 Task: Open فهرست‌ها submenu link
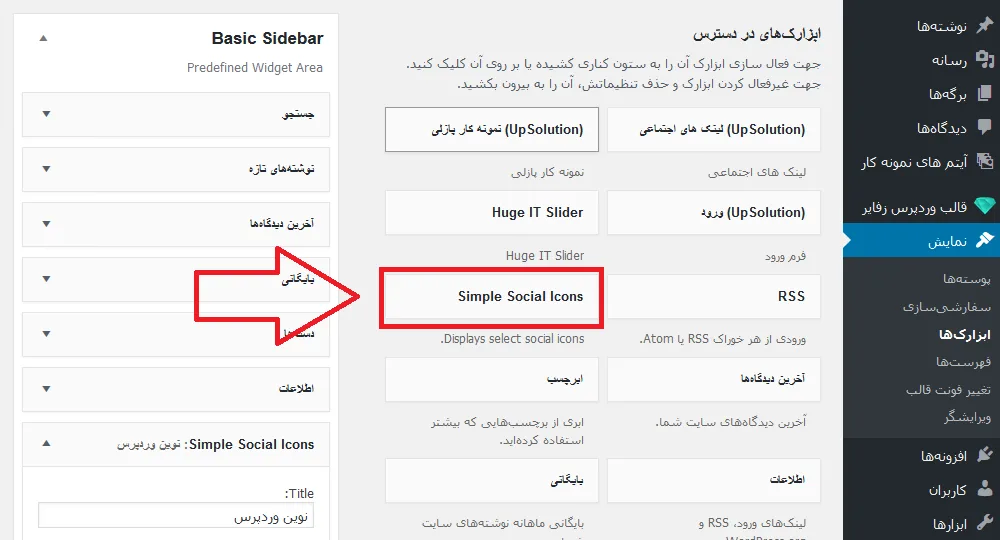tap(963, 362)
